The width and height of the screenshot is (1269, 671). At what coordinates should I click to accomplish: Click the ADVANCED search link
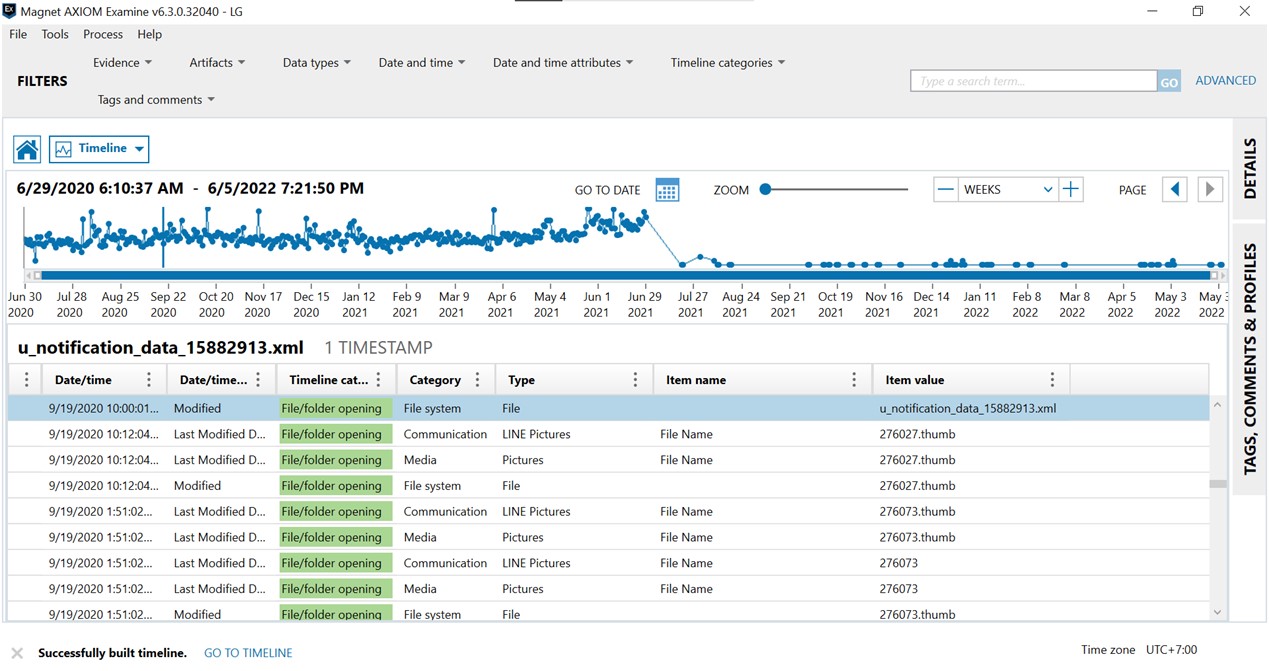(x=1225, y=80)
